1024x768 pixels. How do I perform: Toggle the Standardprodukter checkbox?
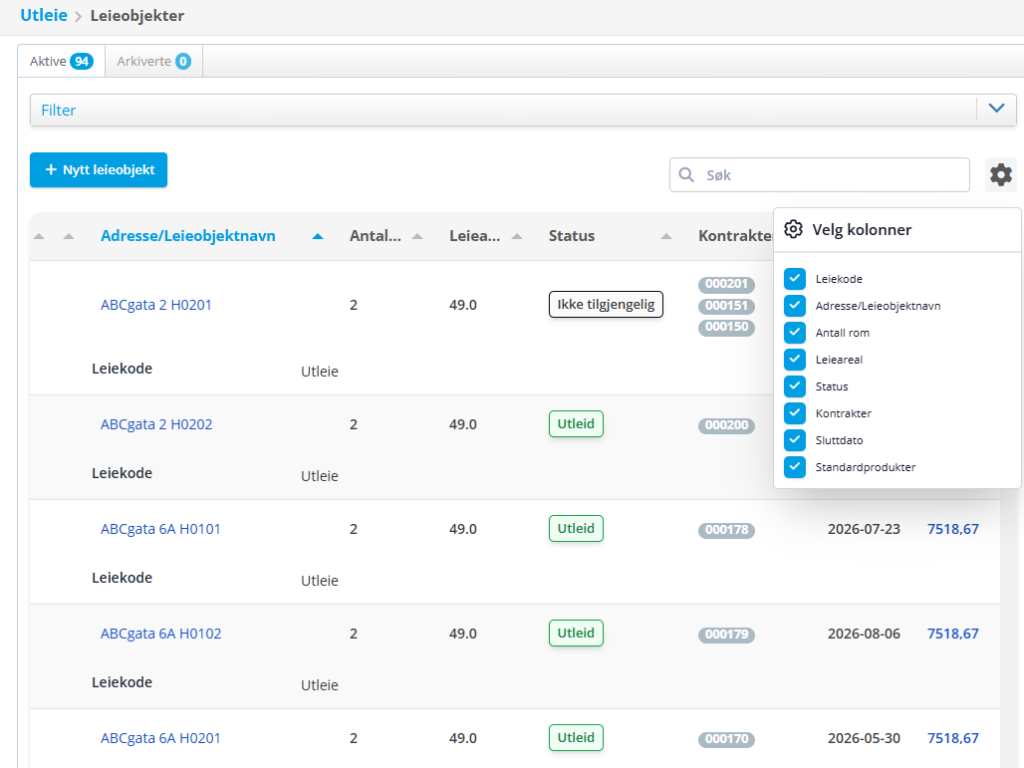795,467
